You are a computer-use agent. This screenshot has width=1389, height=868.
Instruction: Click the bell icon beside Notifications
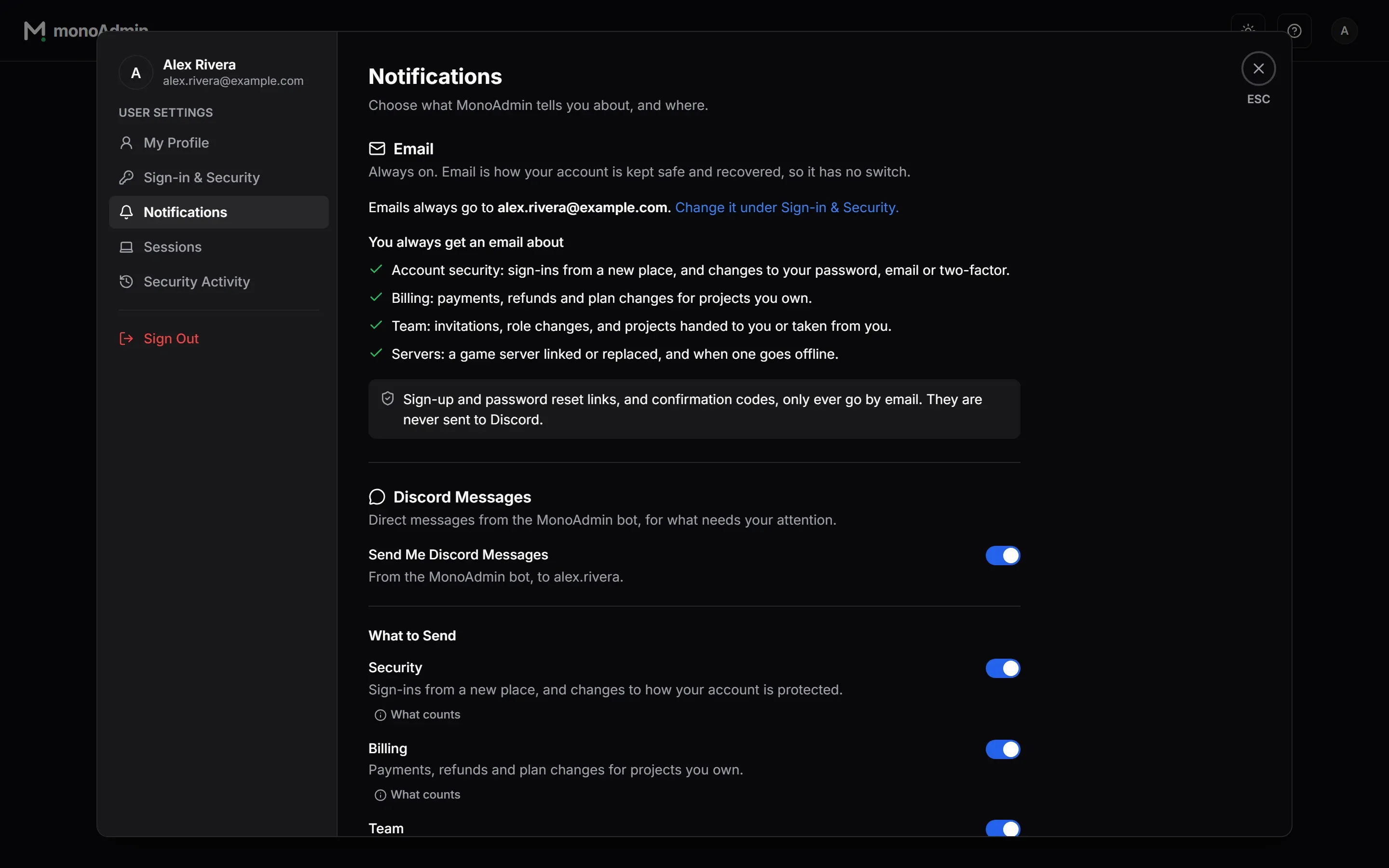coord(126,212)
